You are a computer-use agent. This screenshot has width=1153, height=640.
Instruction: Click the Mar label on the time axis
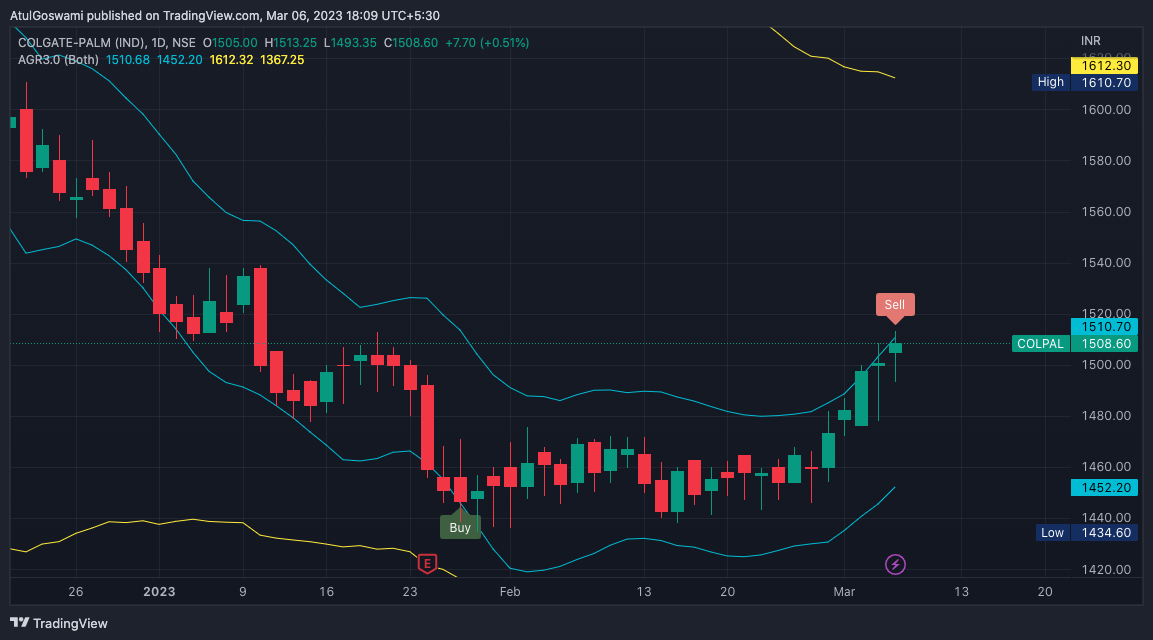[x=844, y=591]
